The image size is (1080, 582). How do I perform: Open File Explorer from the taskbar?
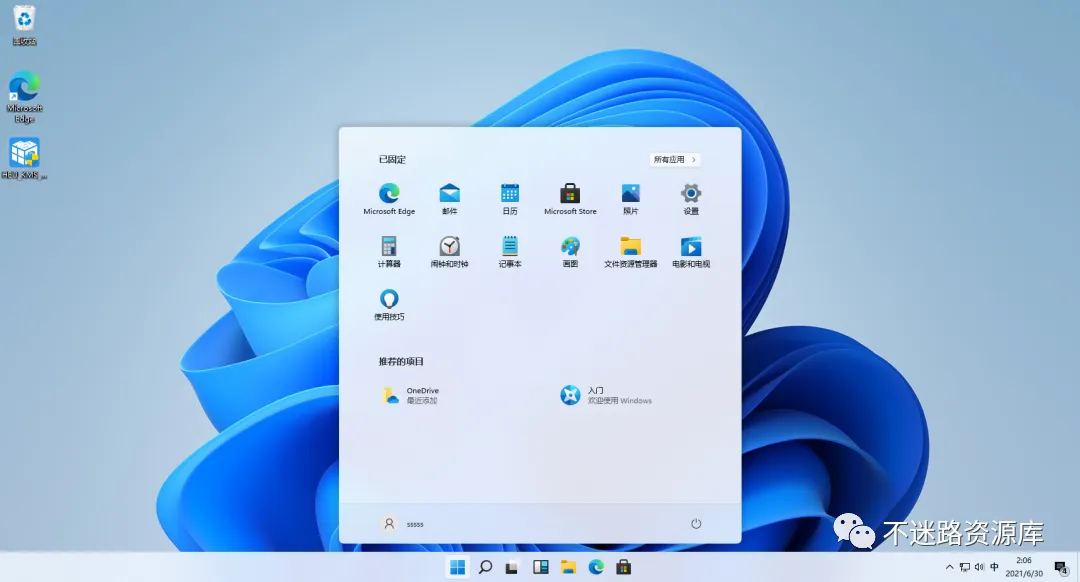point(568,567)
